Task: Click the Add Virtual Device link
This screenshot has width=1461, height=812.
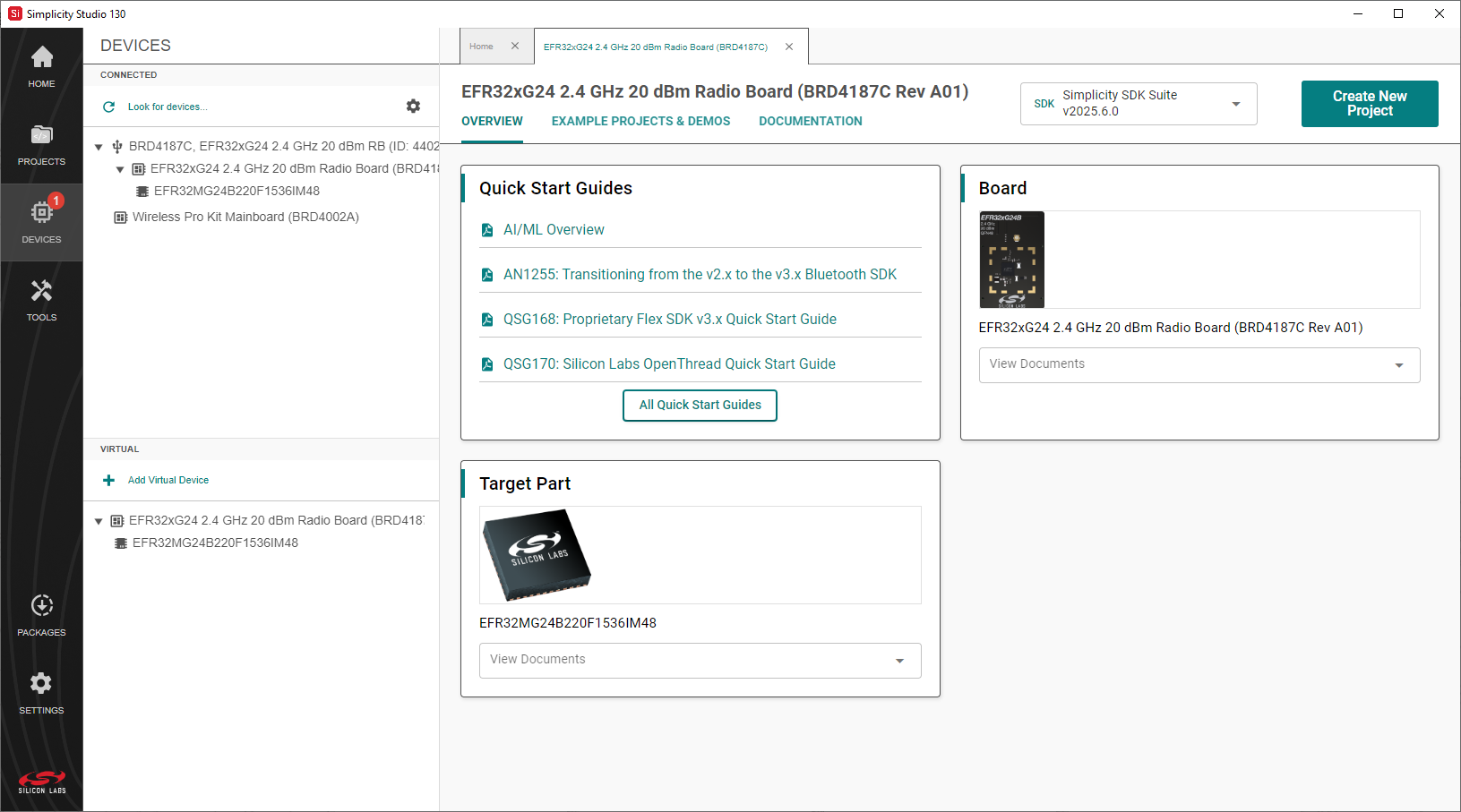Action: pos(168,480)
